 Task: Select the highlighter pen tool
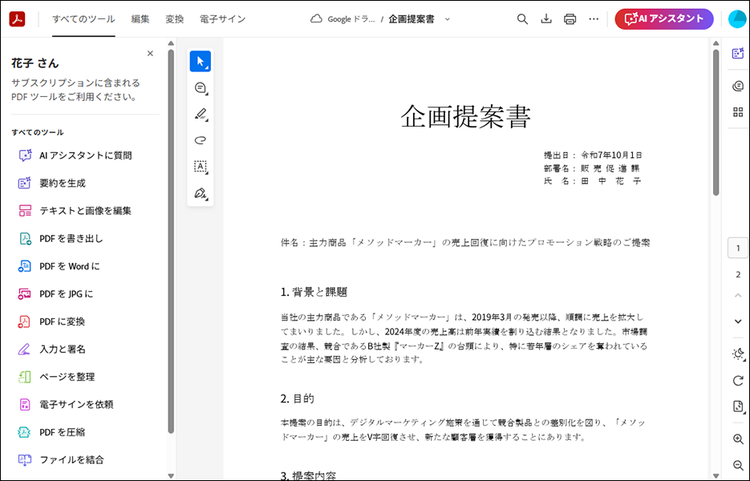[200, 114]
